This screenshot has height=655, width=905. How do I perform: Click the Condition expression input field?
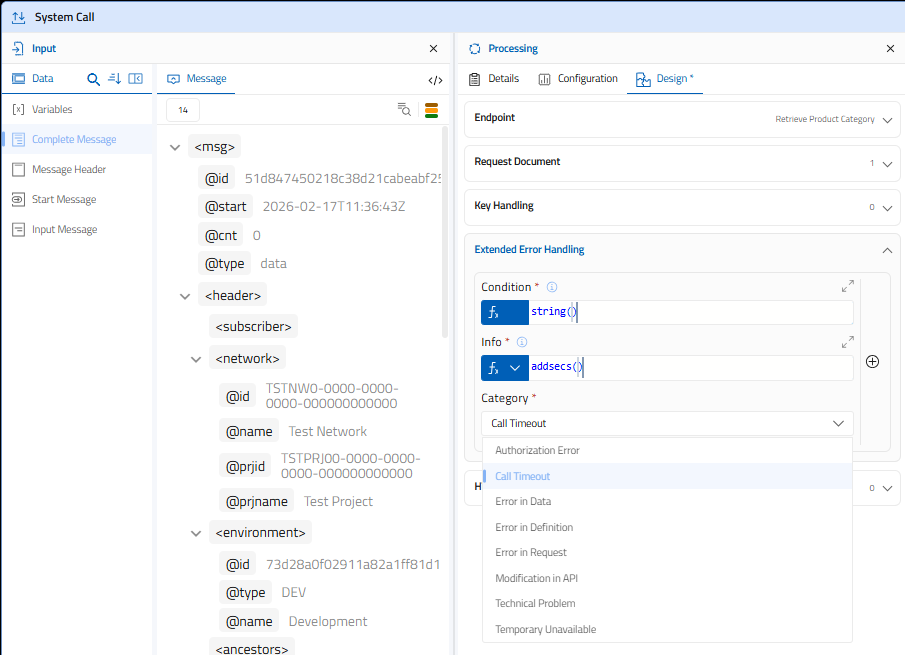coord(690,312)
